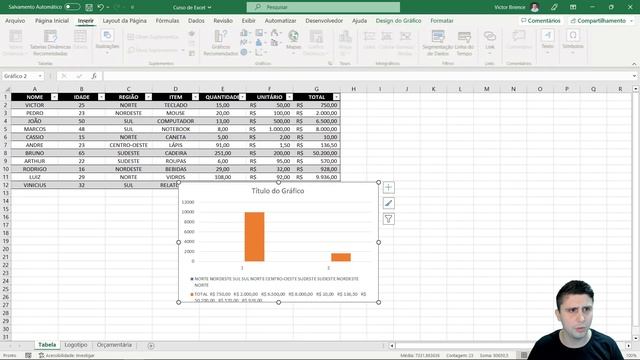Switch to the Página Inicial tab
Image resolution: width=640 pixels, height=360 pixels.
pyautogui.click(x=52, y=20)
